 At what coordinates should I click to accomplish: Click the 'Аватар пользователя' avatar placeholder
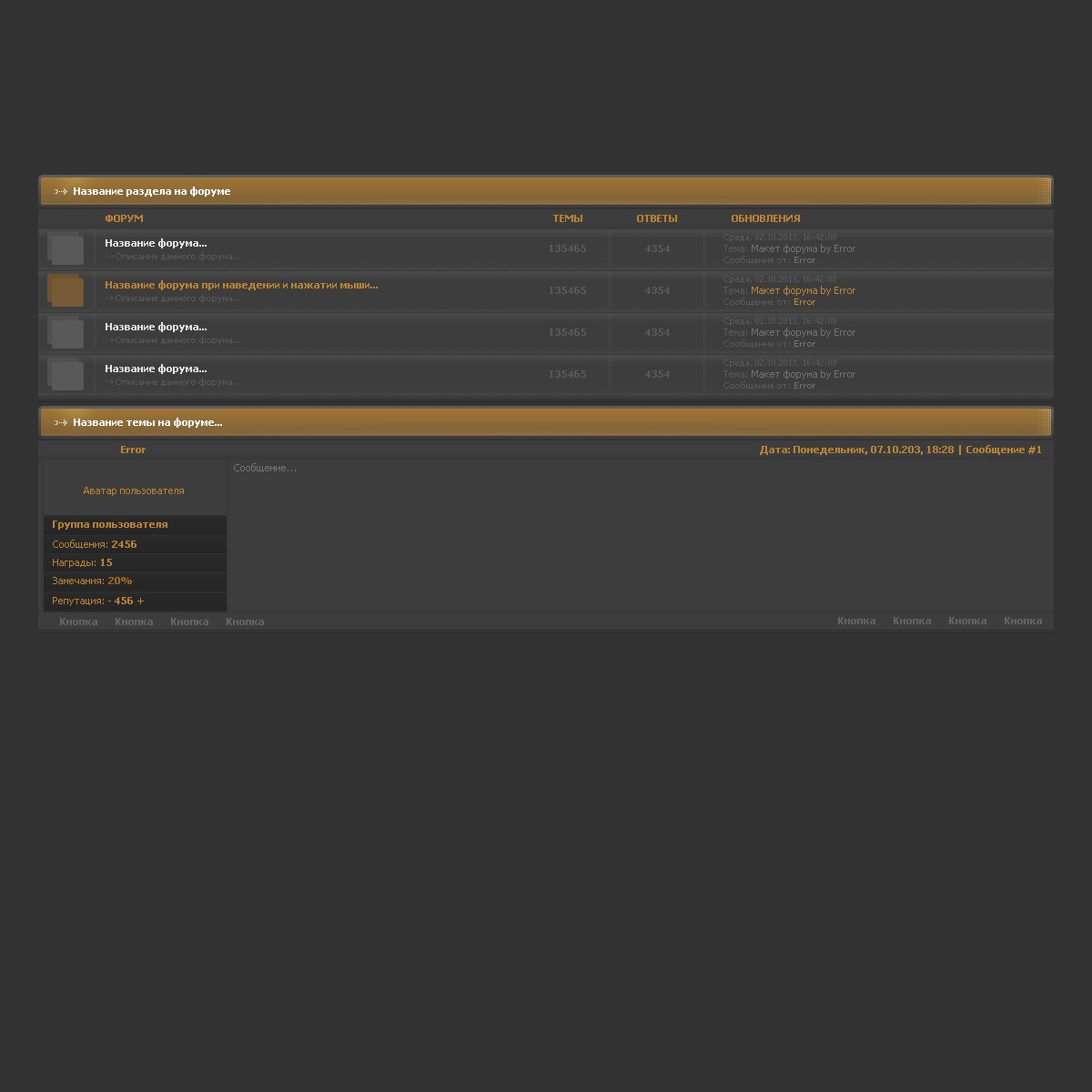click(x=134, y=490)
